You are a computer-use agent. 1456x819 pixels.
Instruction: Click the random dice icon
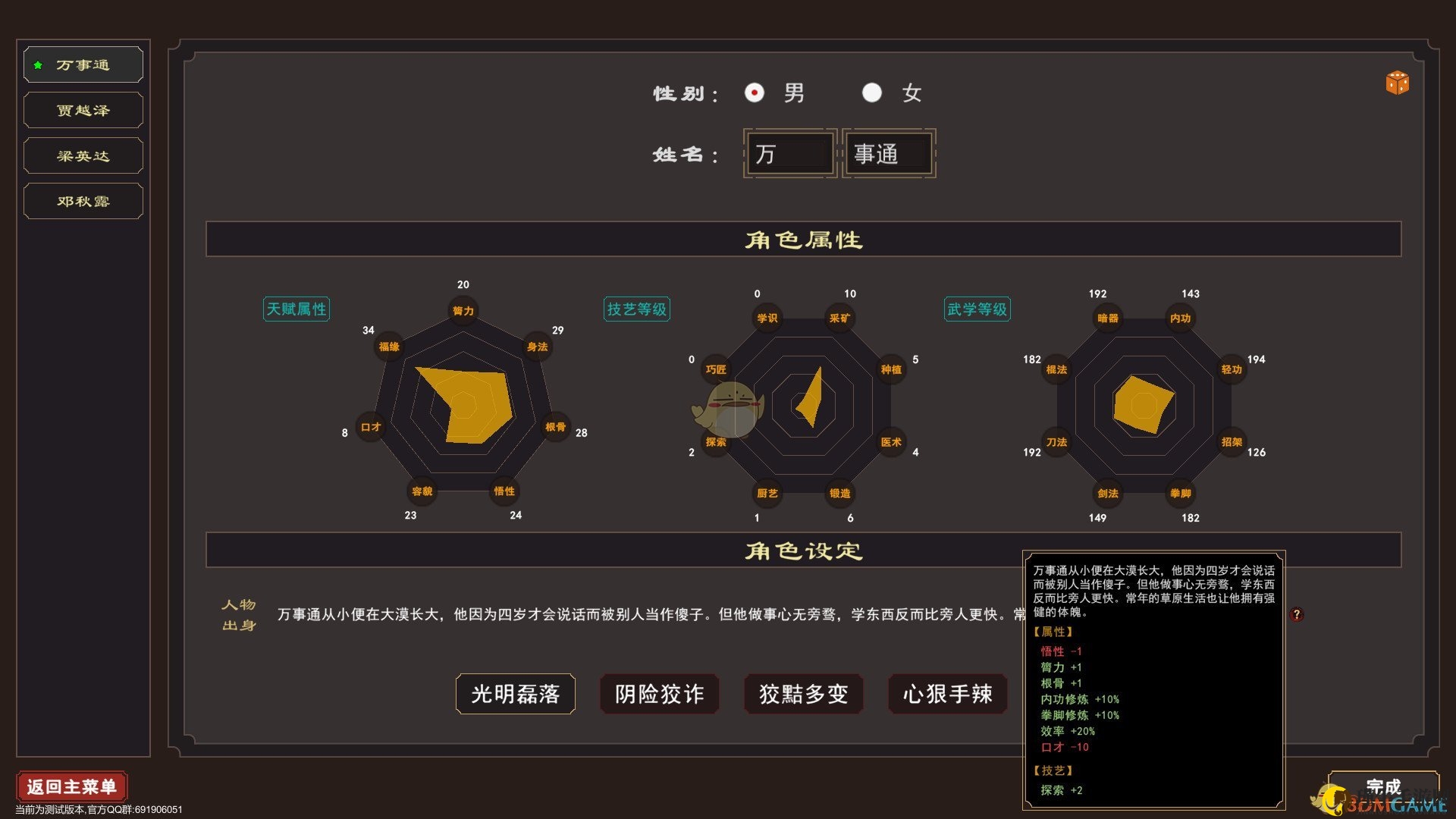[1397, 83]
